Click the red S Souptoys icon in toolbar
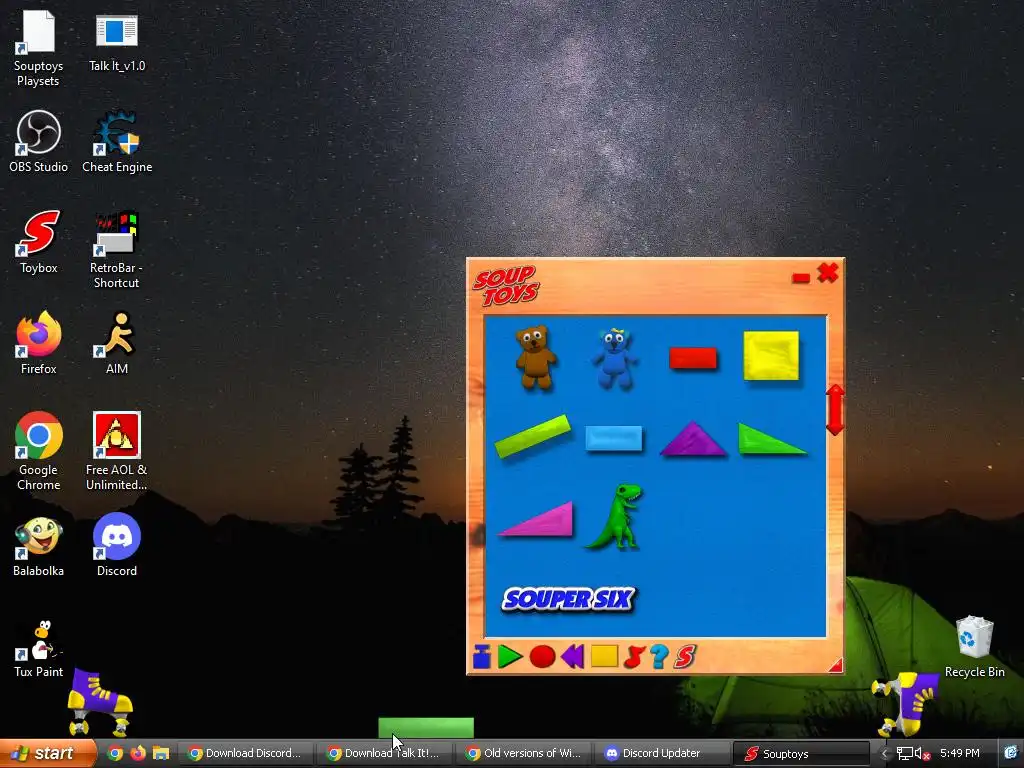The image size is (1024, 768). click(x=684, y=656)
